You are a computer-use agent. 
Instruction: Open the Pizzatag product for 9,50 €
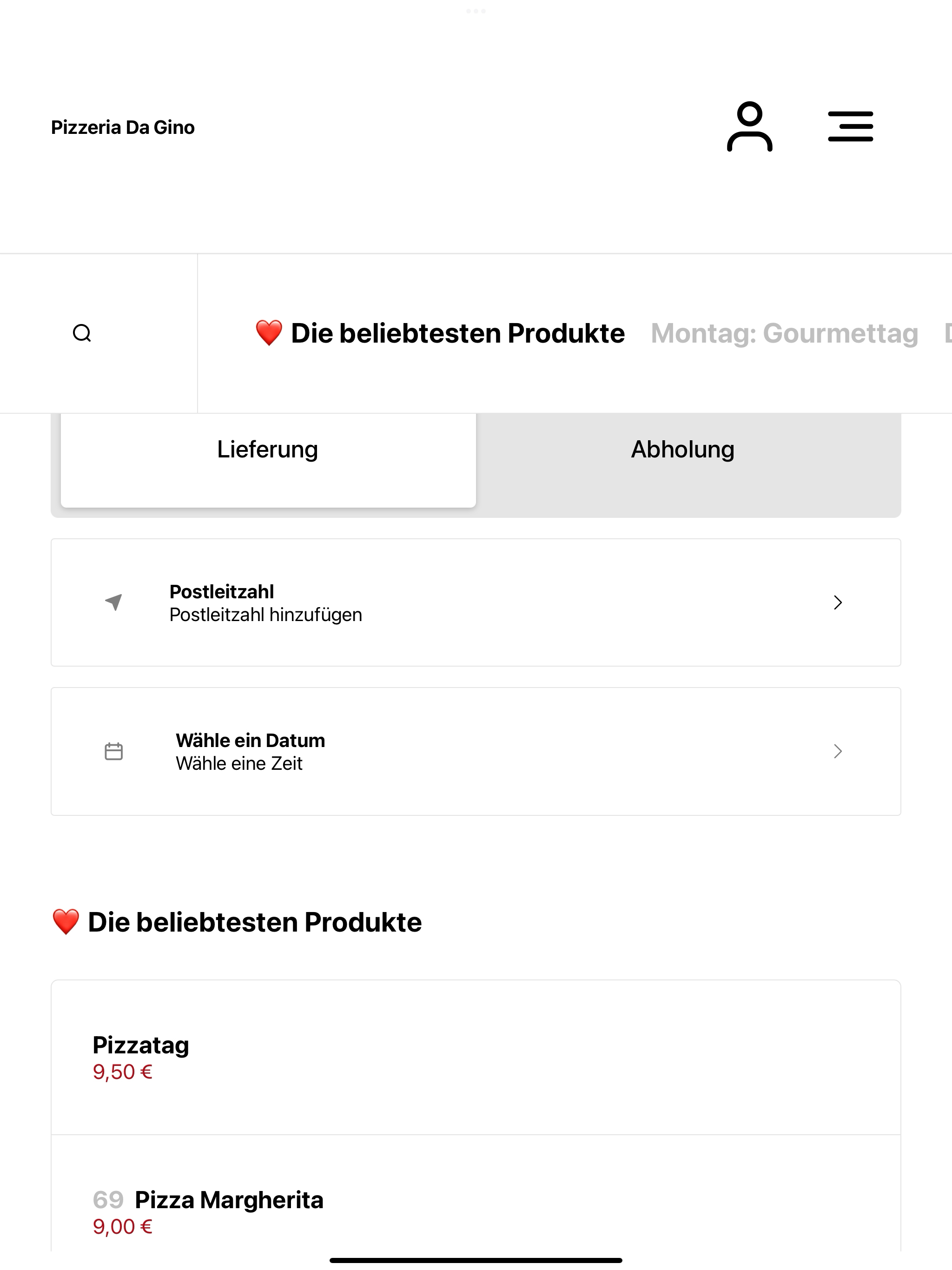tap(476, 1057)
